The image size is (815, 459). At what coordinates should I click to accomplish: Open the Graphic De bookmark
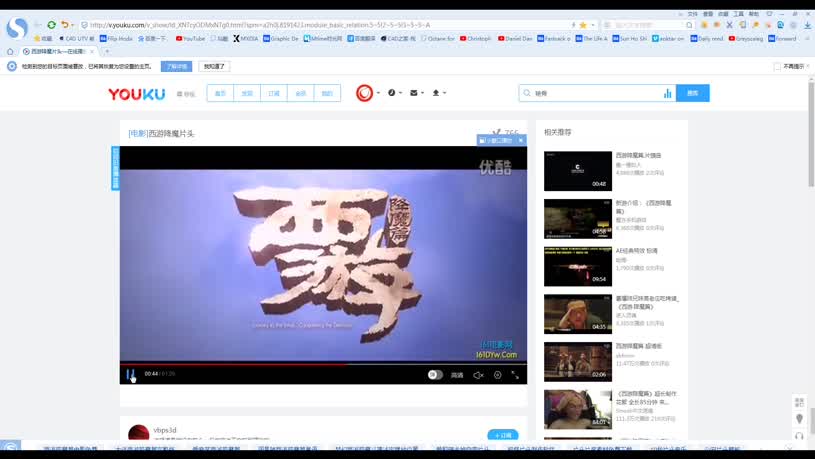[x=281, y=38]
